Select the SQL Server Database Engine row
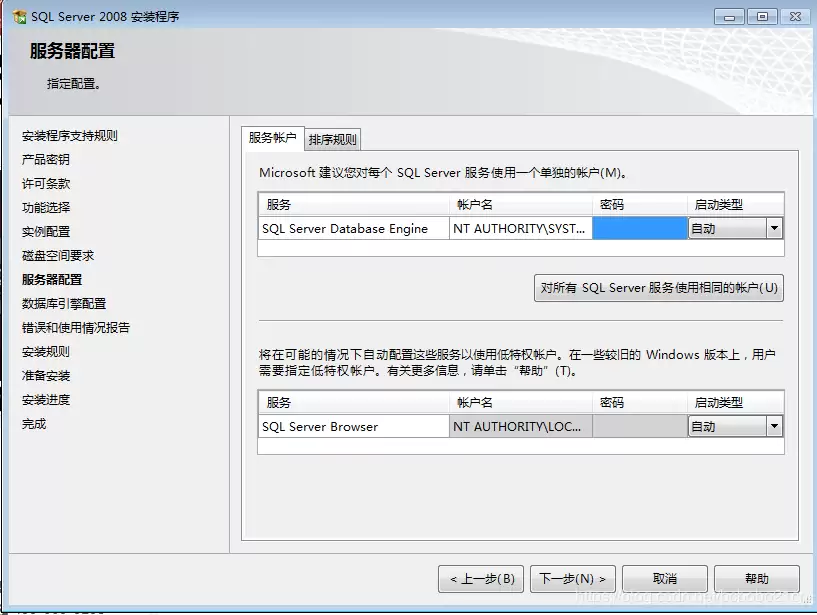Viewport: 817px width, 615px height. (x=521, y=228)
